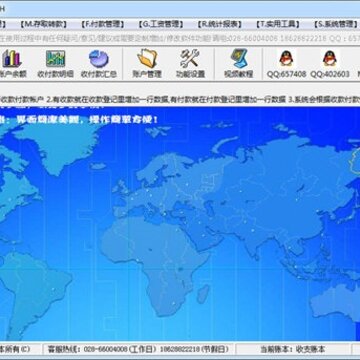This screenshot has height=360, width=360.
Task: Click the 客服热线 status bar text
Action: [x=138, y=349]
